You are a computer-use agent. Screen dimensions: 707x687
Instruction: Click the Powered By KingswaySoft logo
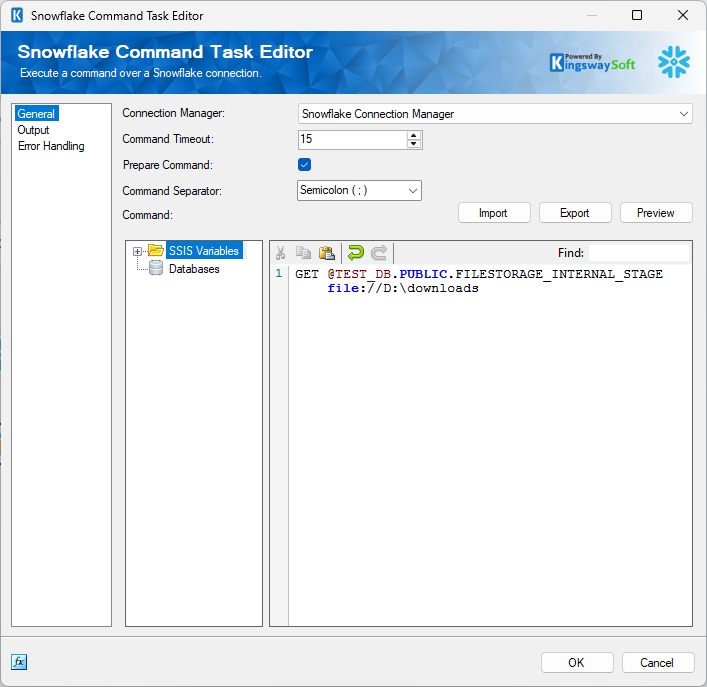[x=592, y=63]
